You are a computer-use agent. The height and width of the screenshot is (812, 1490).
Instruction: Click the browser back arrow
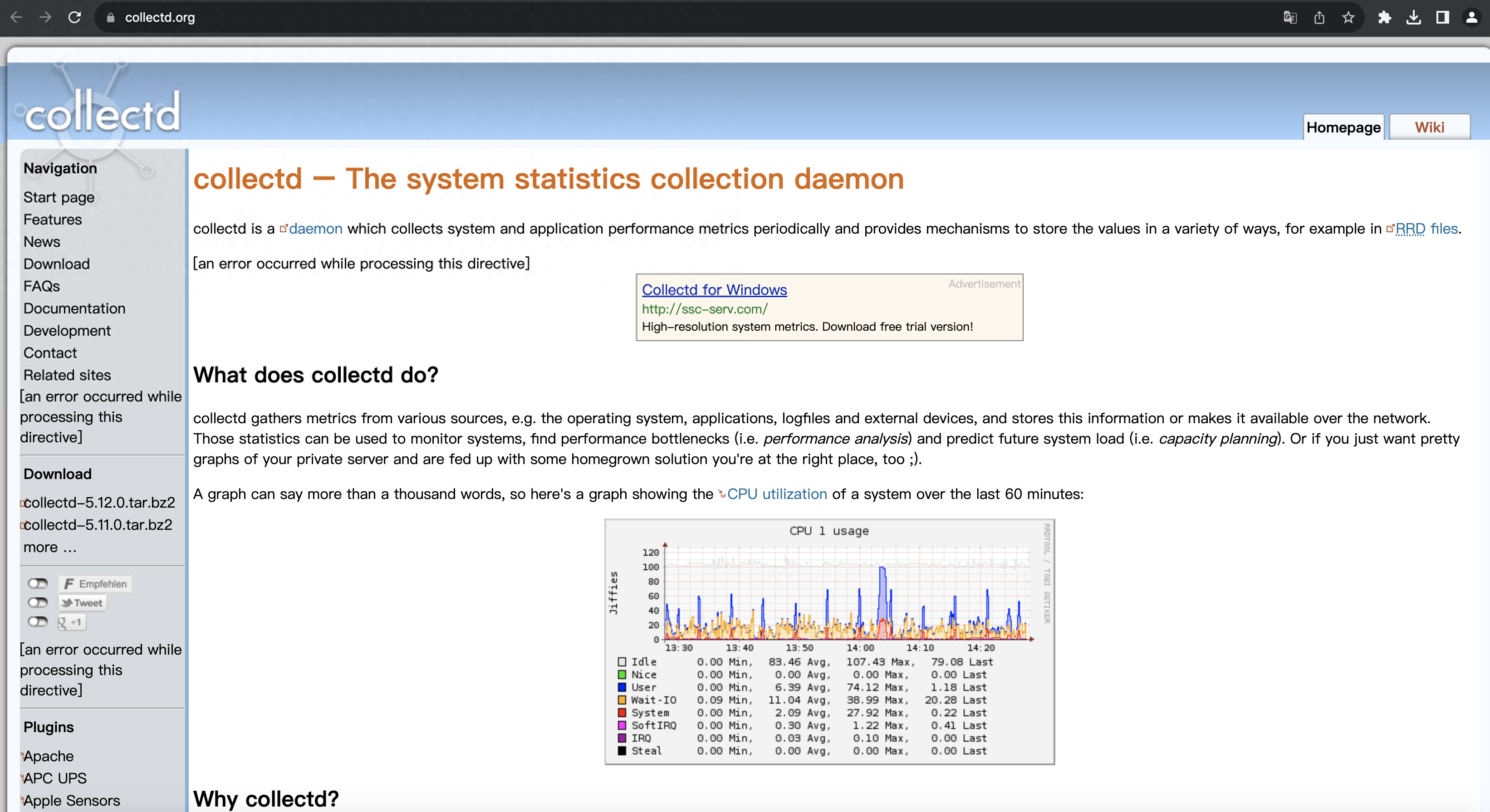pyautogui.click(x=16, y=17)
